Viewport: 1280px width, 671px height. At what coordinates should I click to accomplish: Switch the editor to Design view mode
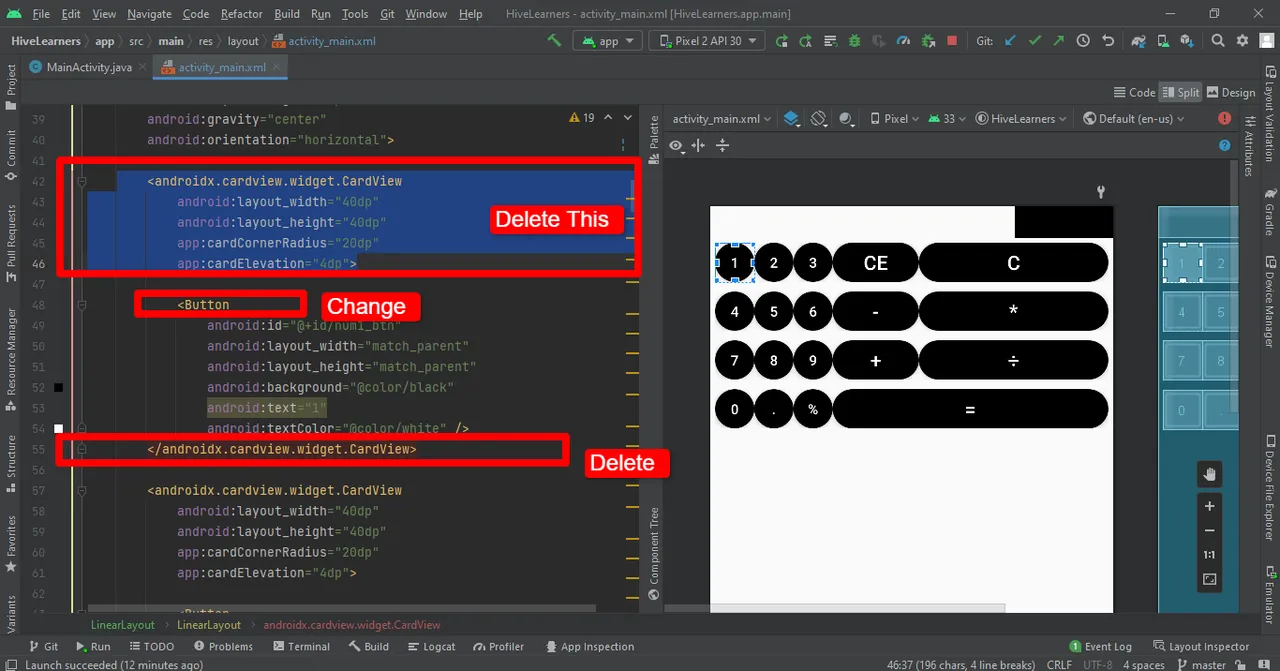1230,92
